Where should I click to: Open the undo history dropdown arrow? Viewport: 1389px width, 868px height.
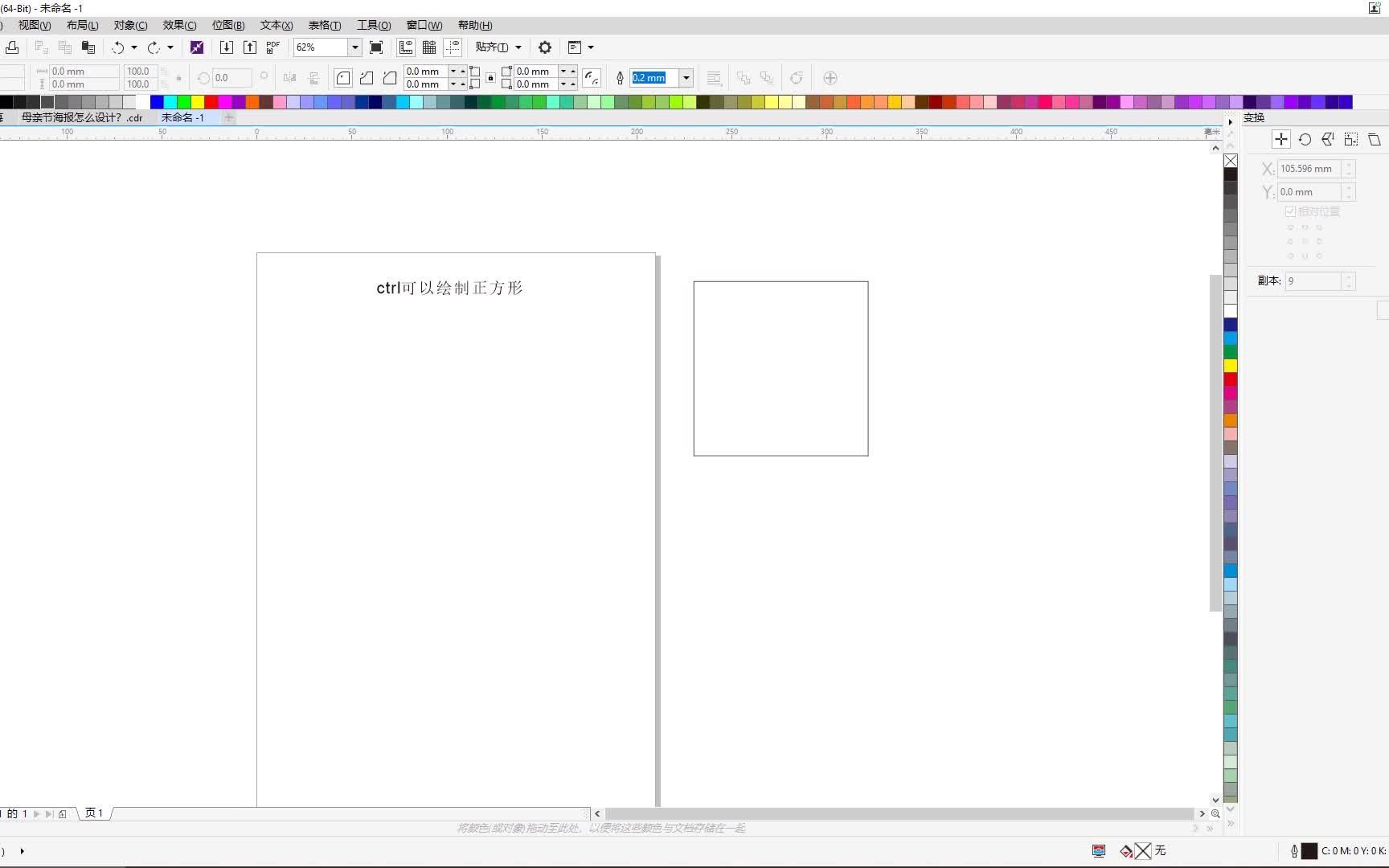(134, 47)
